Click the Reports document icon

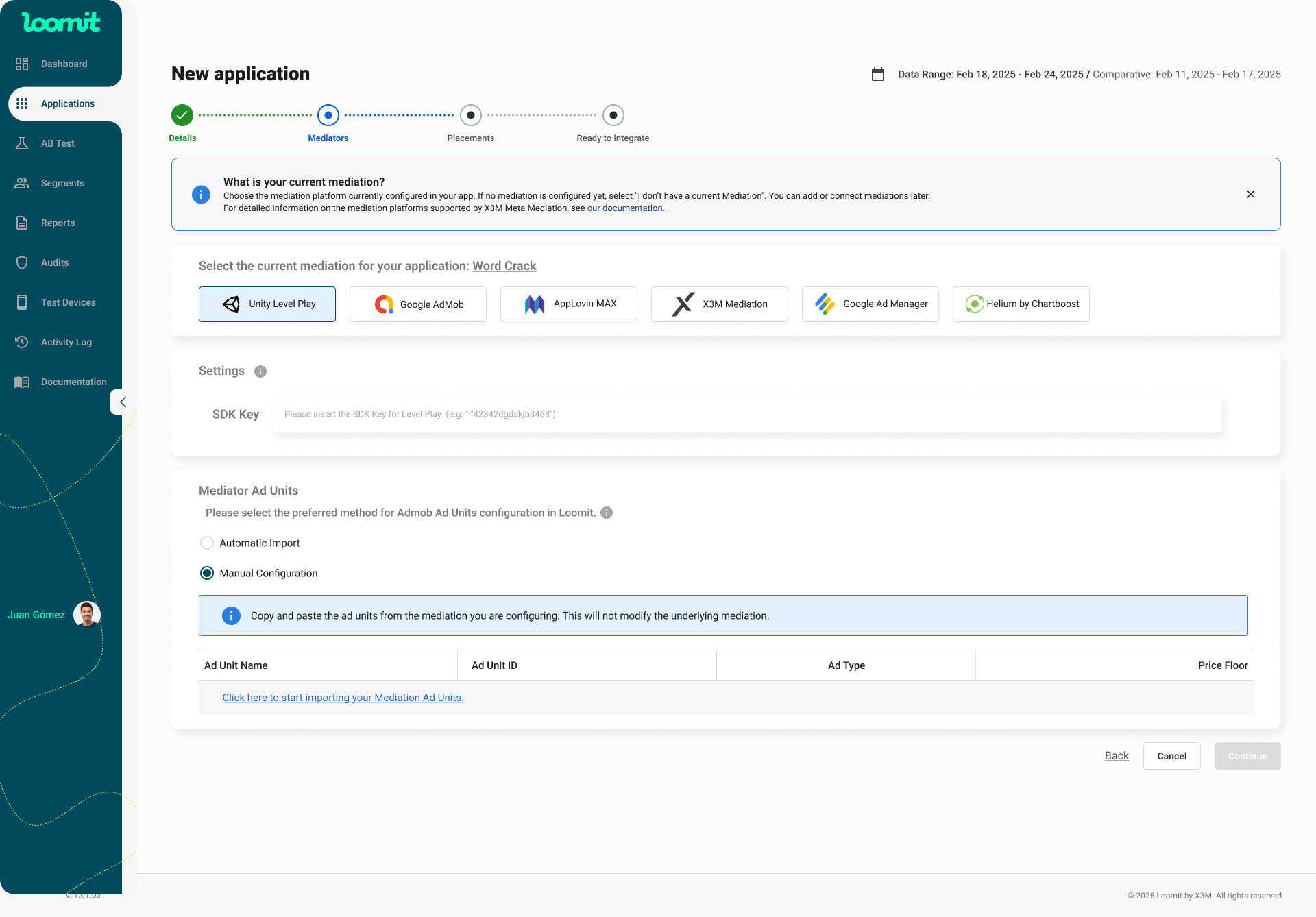pyautogui.click(x=22, y=223)
